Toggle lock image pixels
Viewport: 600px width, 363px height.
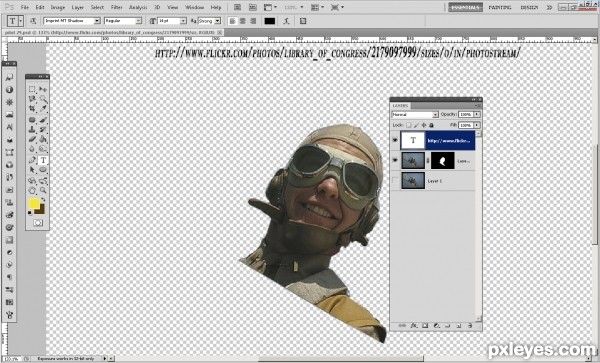[416, 125]
